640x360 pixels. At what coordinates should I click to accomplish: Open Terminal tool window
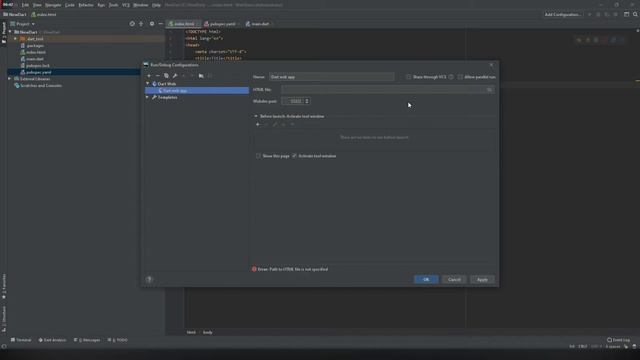[x=21, y=340]
